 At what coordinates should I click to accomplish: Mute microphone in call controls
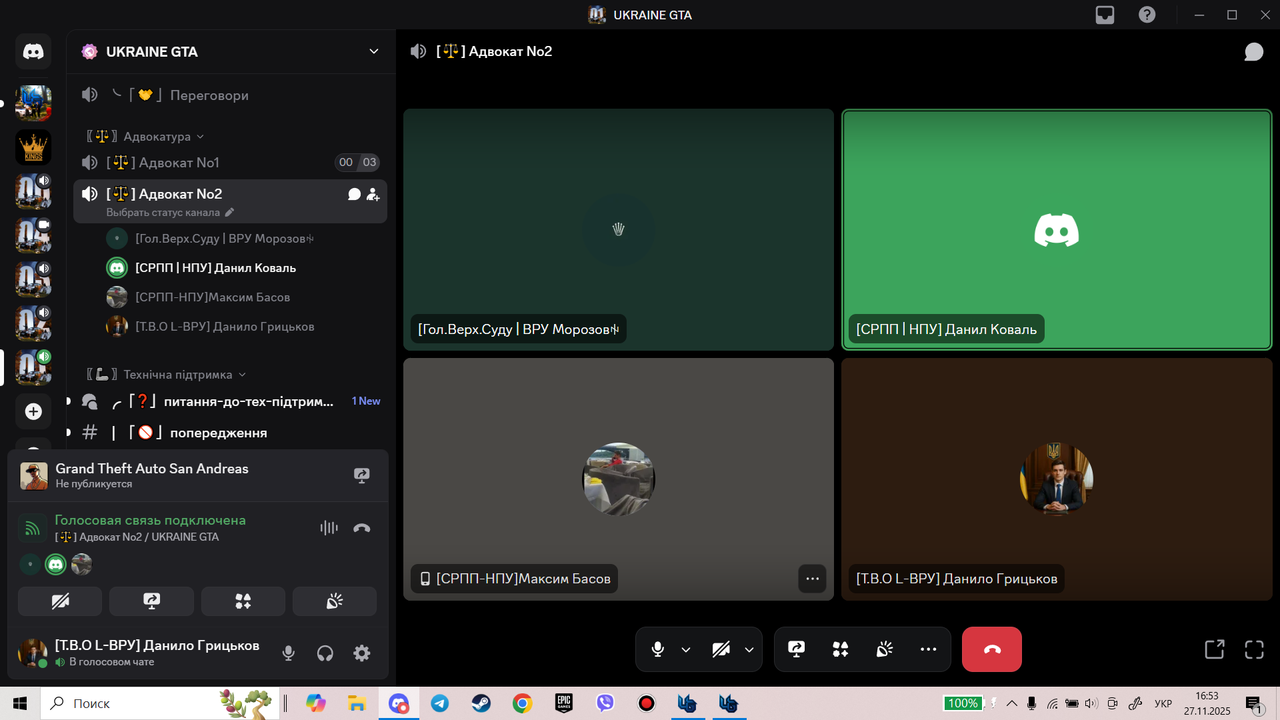(657, 649)
